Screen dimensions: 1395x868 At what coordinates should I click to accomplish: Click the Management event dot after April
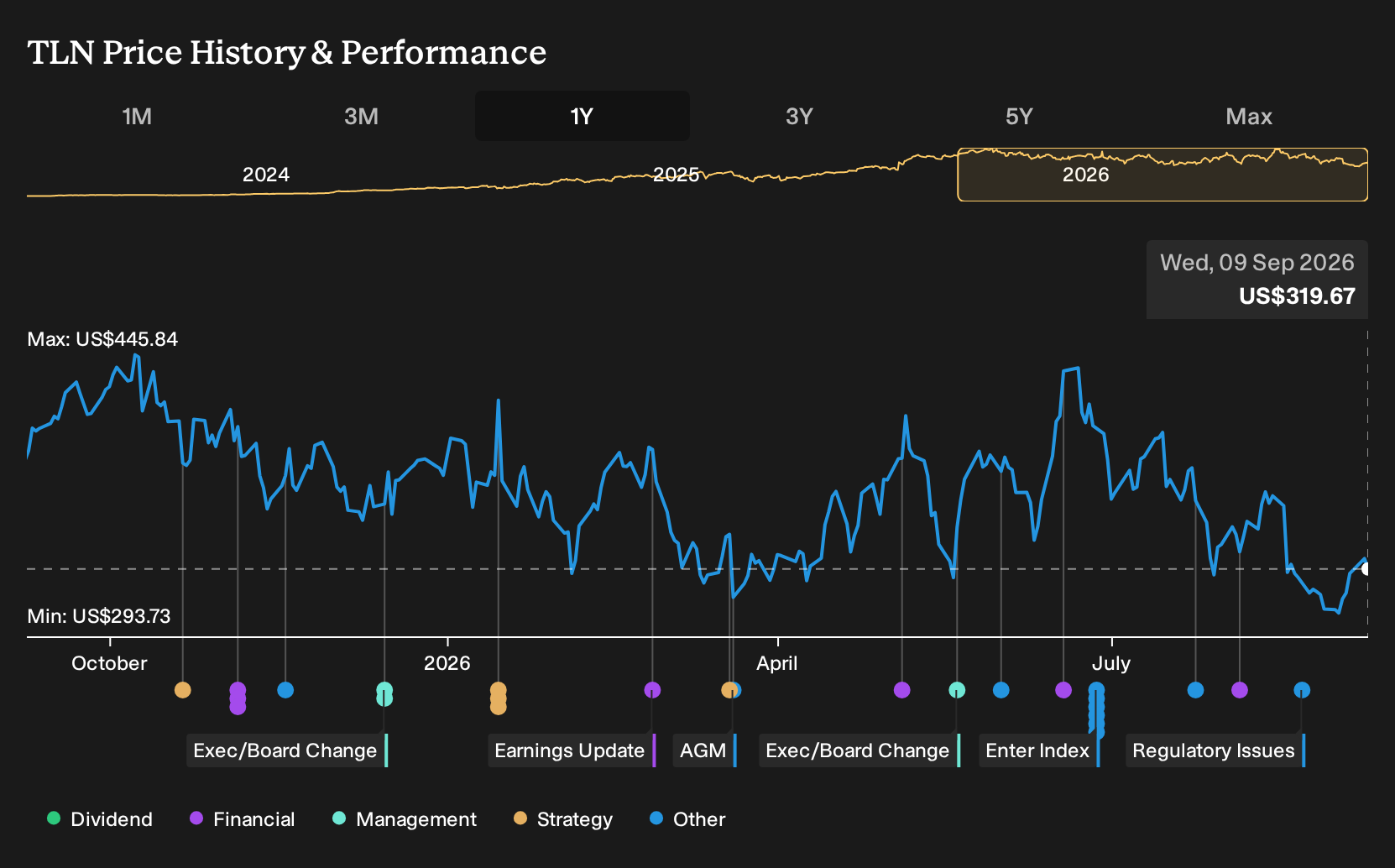pos(957,690)
